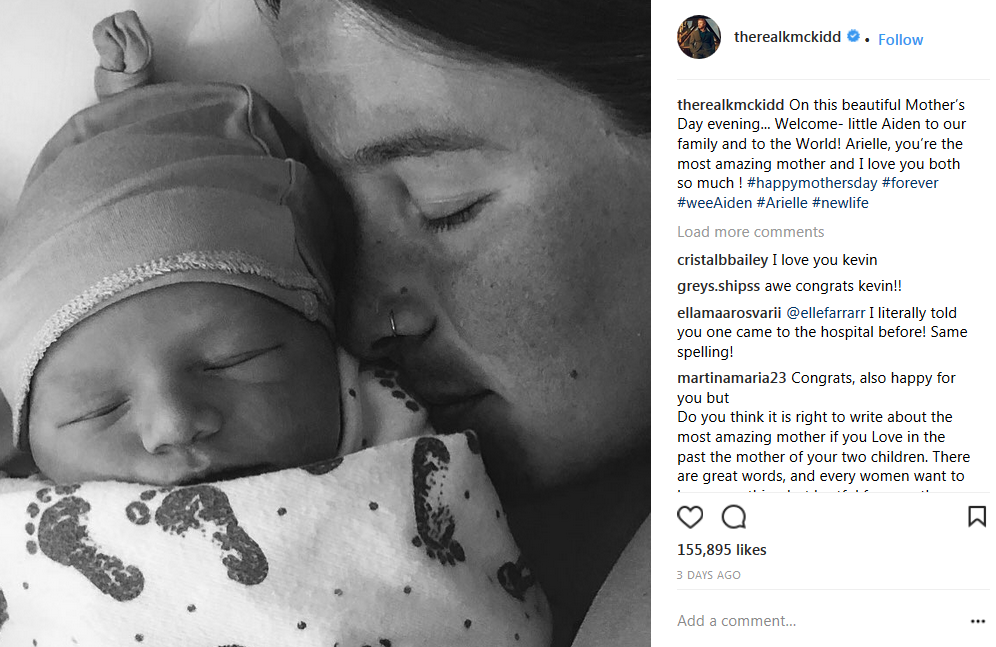Open the three-dot more options menu
Image resolution: width=996 pixels, height=647 pixels.
click(x=978, y=621)
